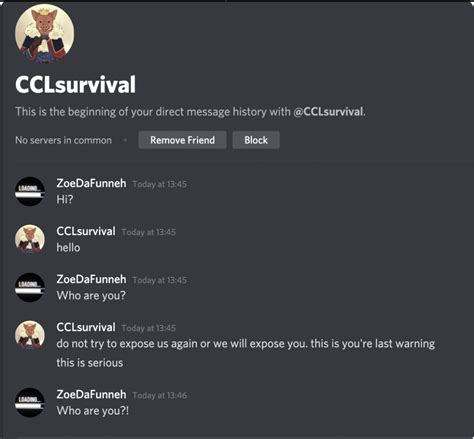Click ZoeDaFunneh username above 'Who are you?!'
The height and width of the screenshot is (439, 474).
coord(91,395)
